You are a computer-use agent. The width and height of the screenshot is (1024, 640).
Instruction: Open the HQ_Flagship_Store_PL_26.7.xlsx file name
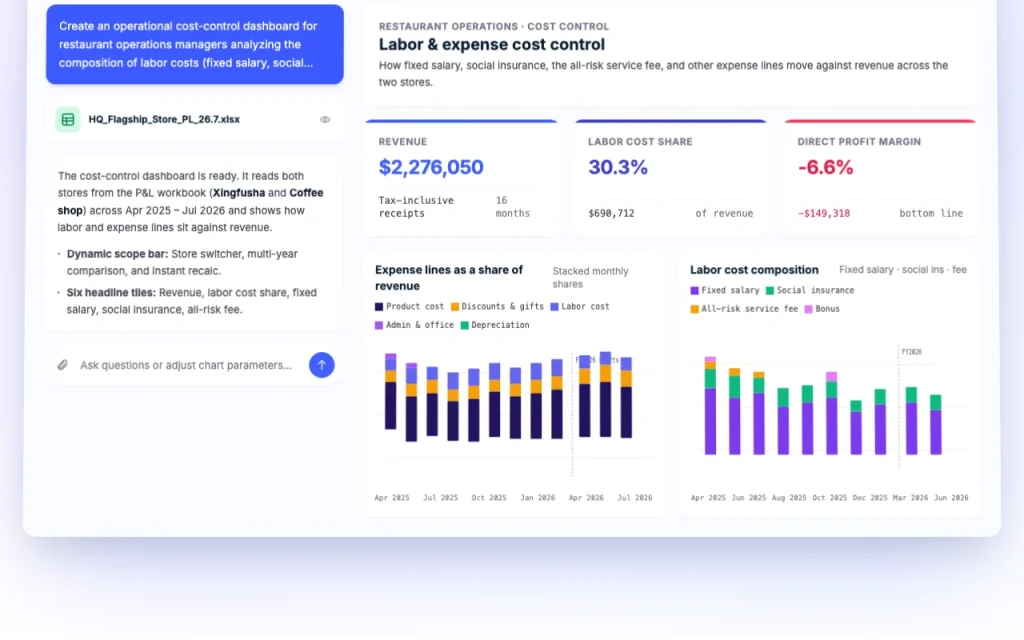point(164,120)
